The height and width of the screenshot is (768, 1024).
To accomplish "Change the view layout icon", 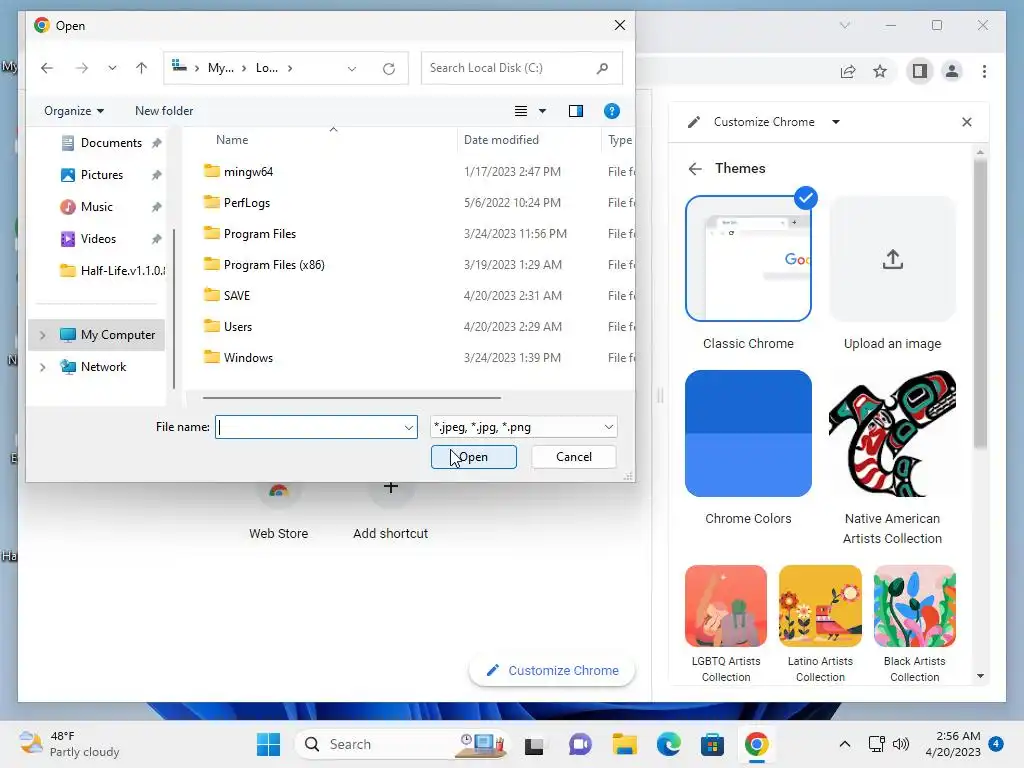I will (x=520, y=111).
